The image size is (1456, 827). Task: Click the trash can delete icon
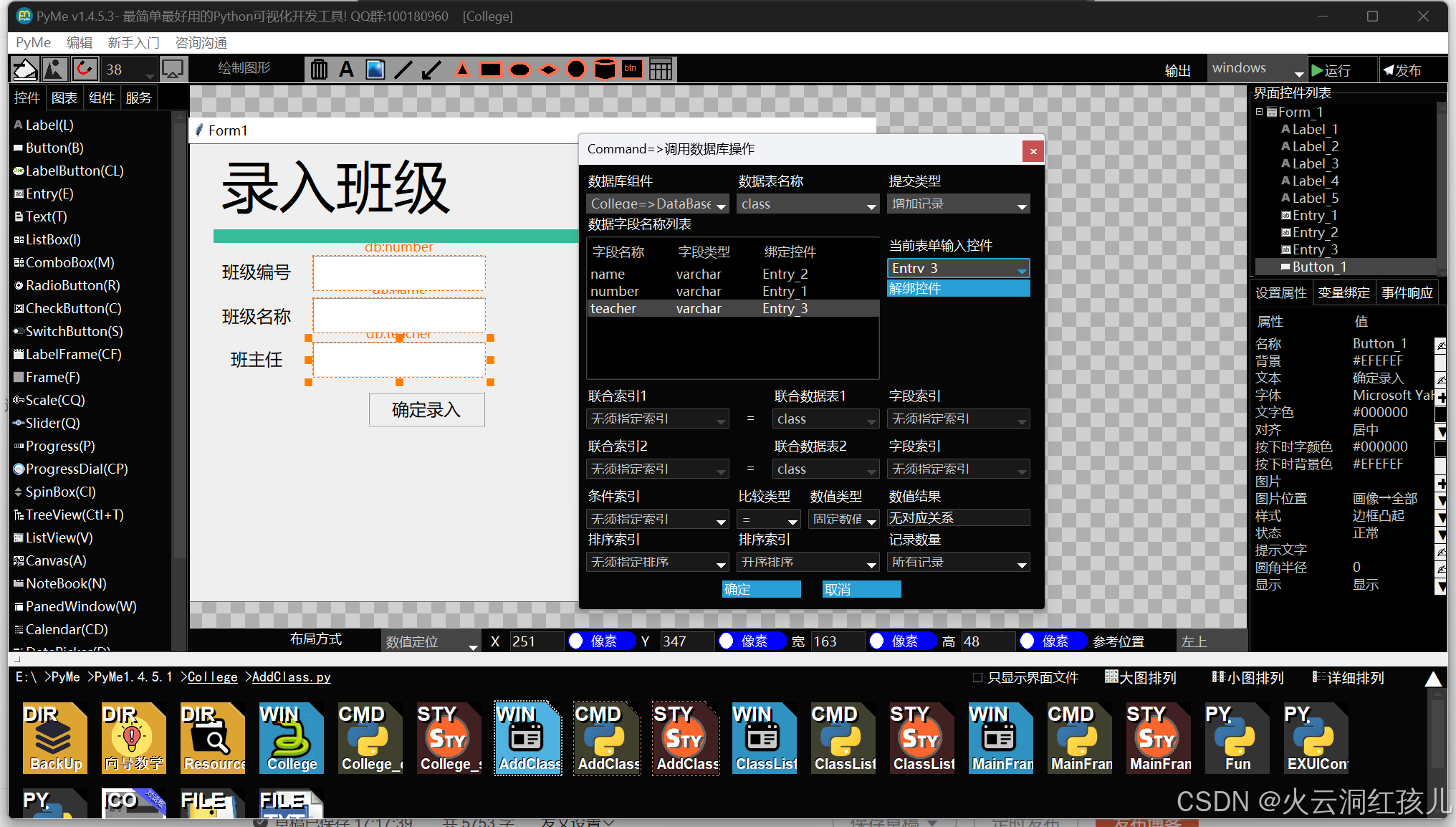point(319,70)
